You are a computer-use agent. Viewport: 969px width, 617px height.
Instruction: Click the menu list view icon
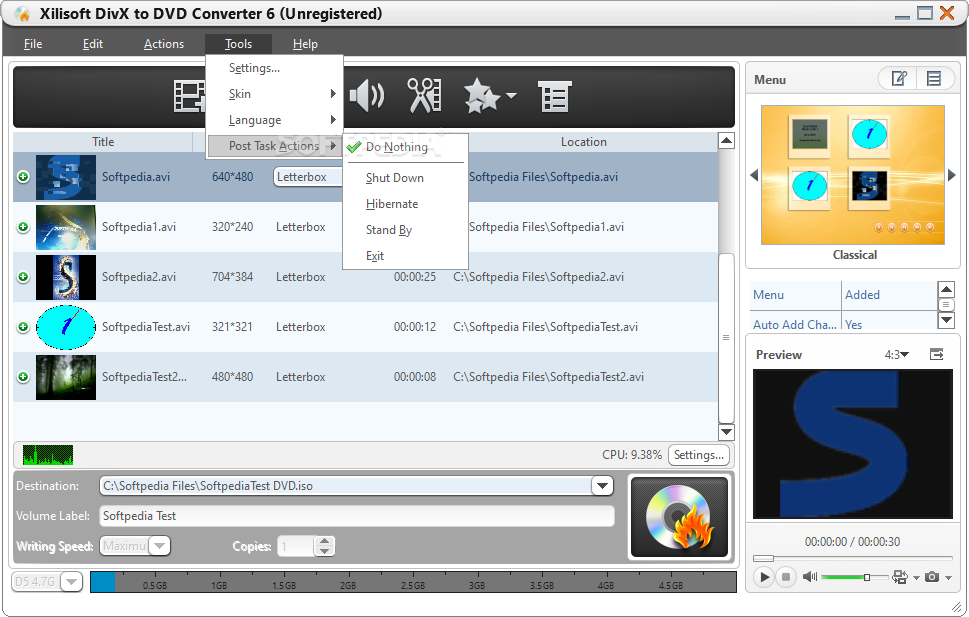[934, 79]
